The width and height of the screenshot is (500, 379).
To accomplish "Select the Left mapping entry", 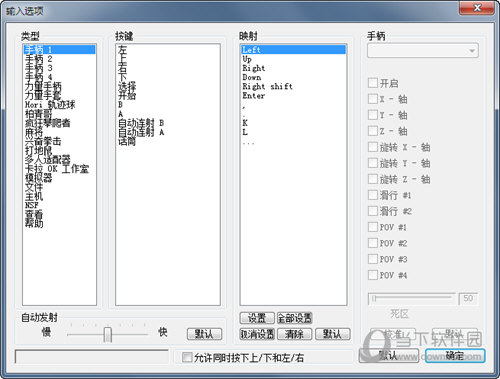I will click(x=293, y=50).
